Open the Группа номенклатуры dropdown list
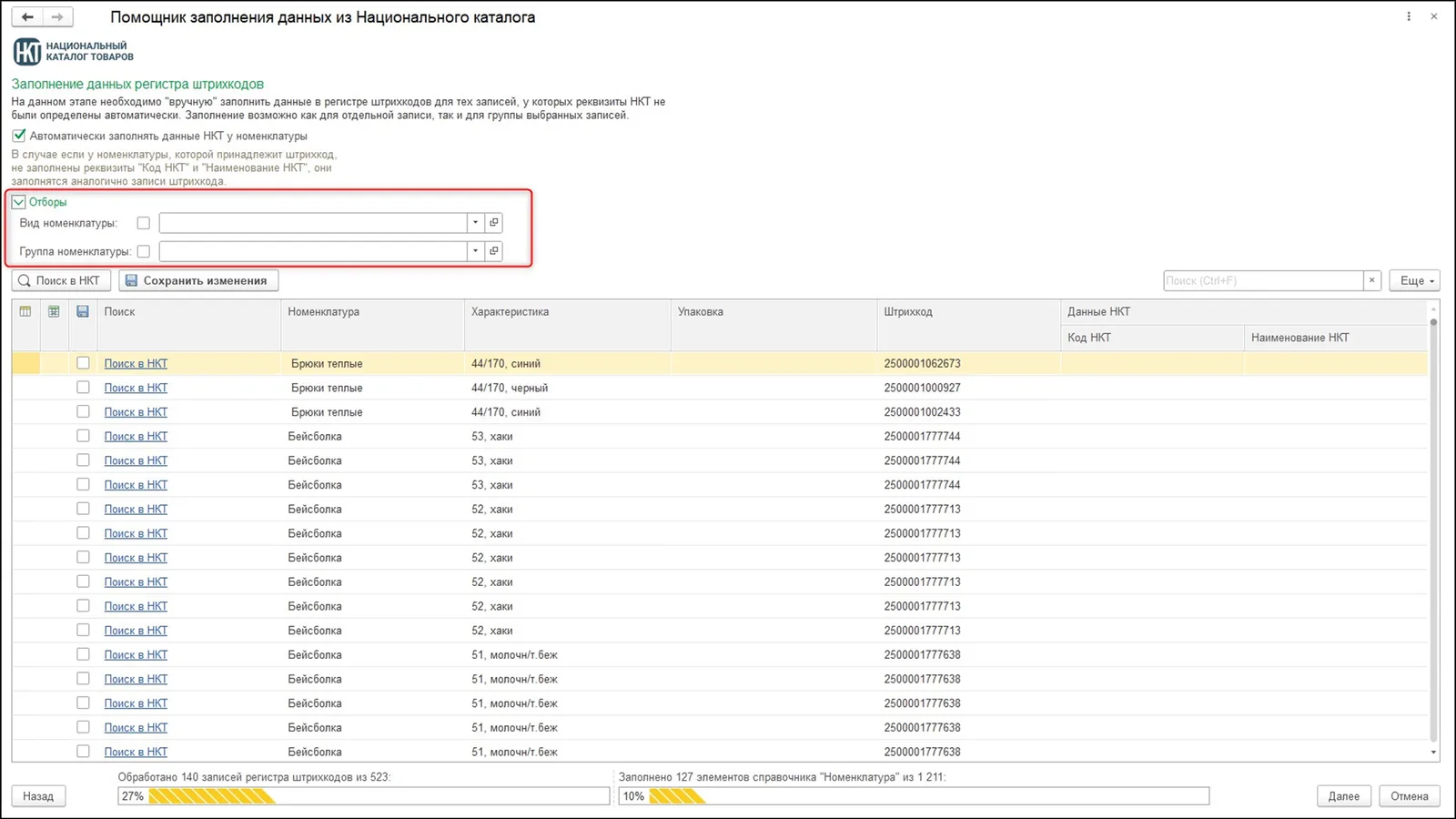This screenshot has width=1456, height=819. [x=475, y=251]
